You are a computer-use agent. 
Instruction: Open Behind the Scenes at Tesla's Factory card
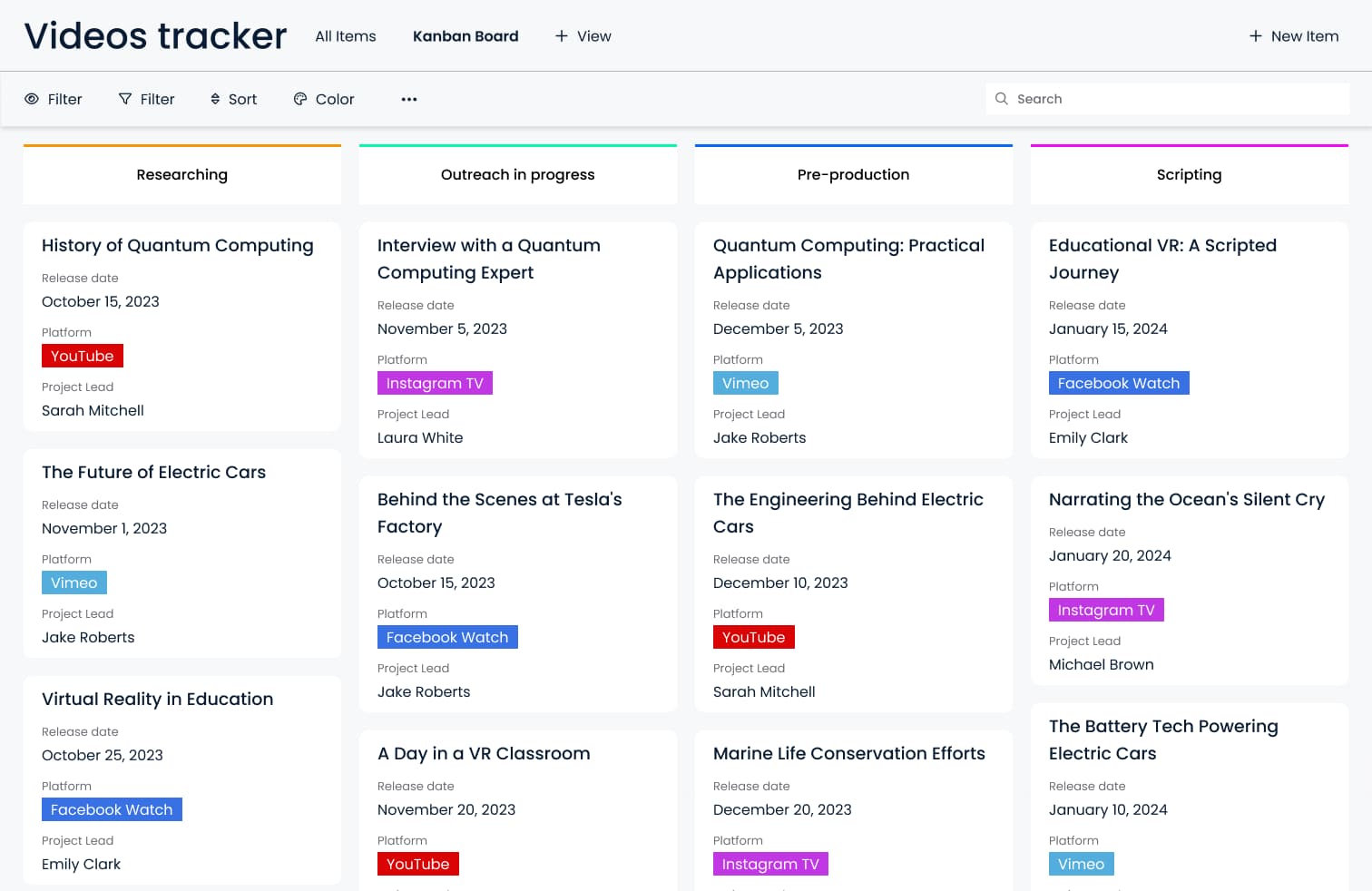(499, 512)
